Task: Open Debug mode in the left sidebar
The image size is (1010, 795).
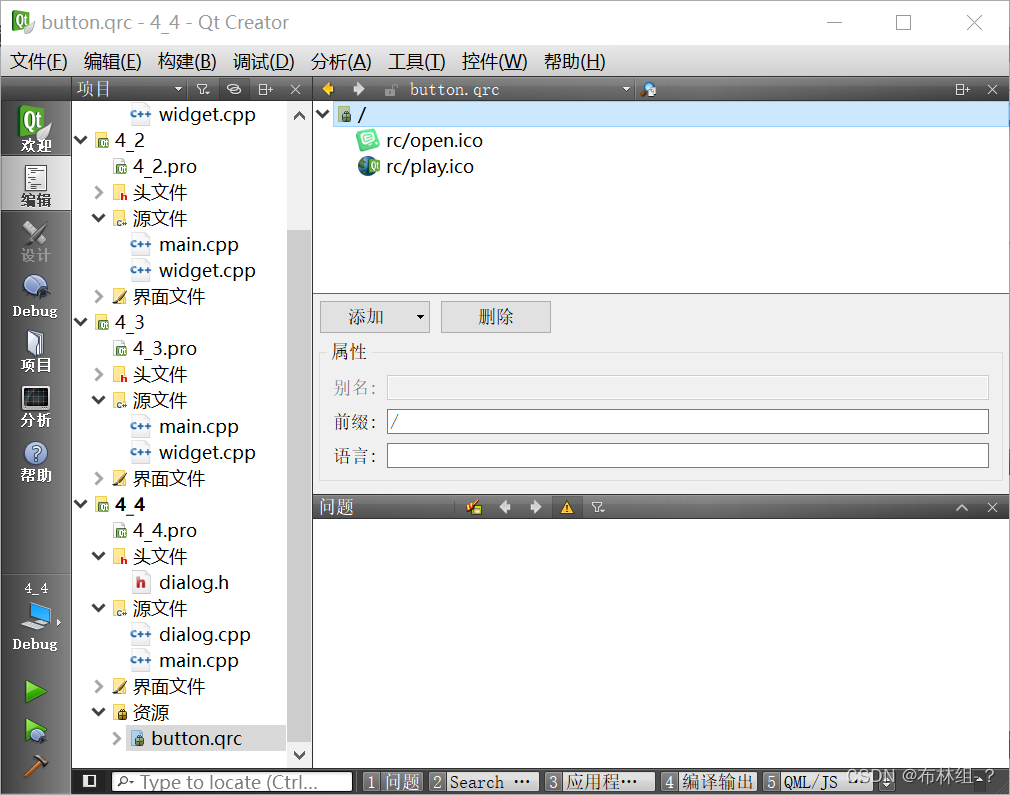Action: (36, 295)
